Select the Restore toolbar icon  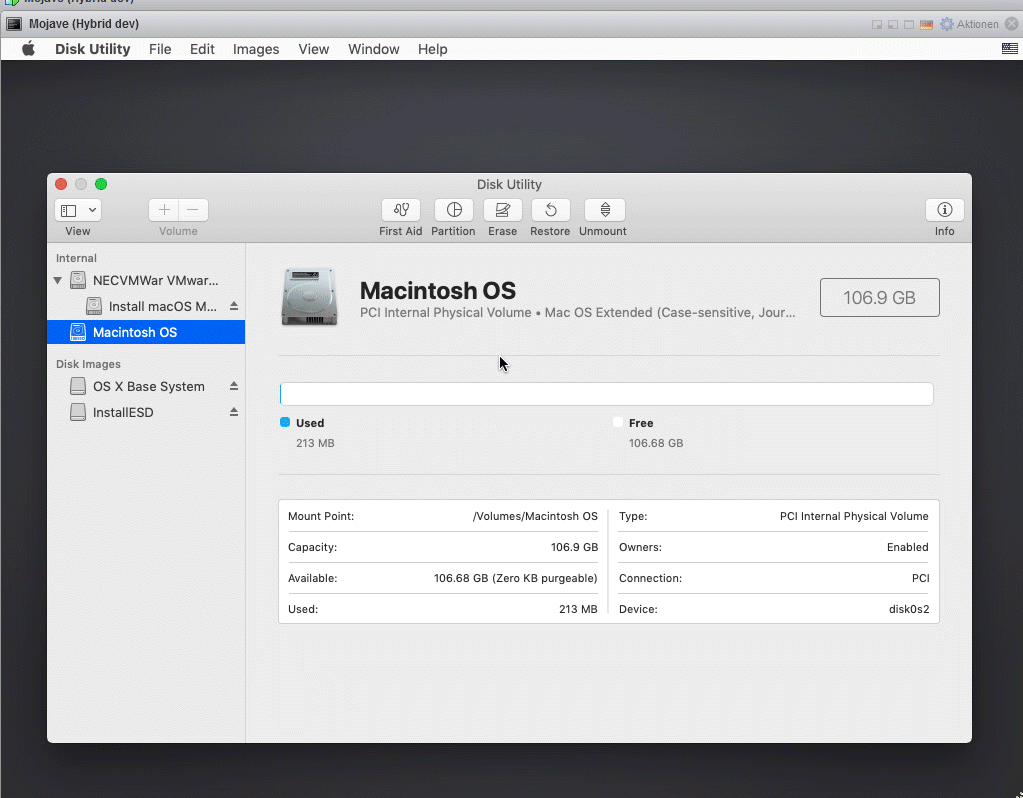(x=550, y=210)
